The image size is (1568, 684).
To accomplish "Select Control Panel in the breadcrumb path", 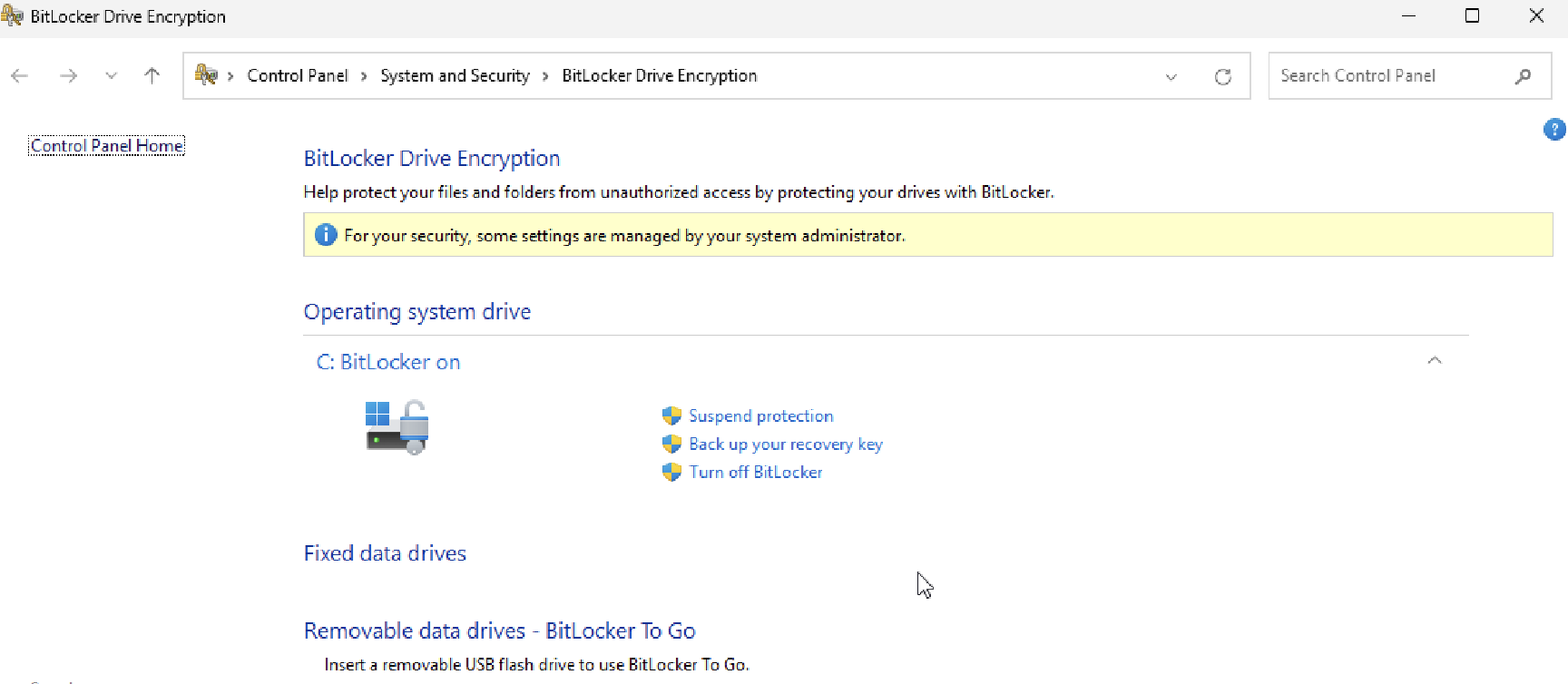I will pyautogui.click(x=297, y=75).
